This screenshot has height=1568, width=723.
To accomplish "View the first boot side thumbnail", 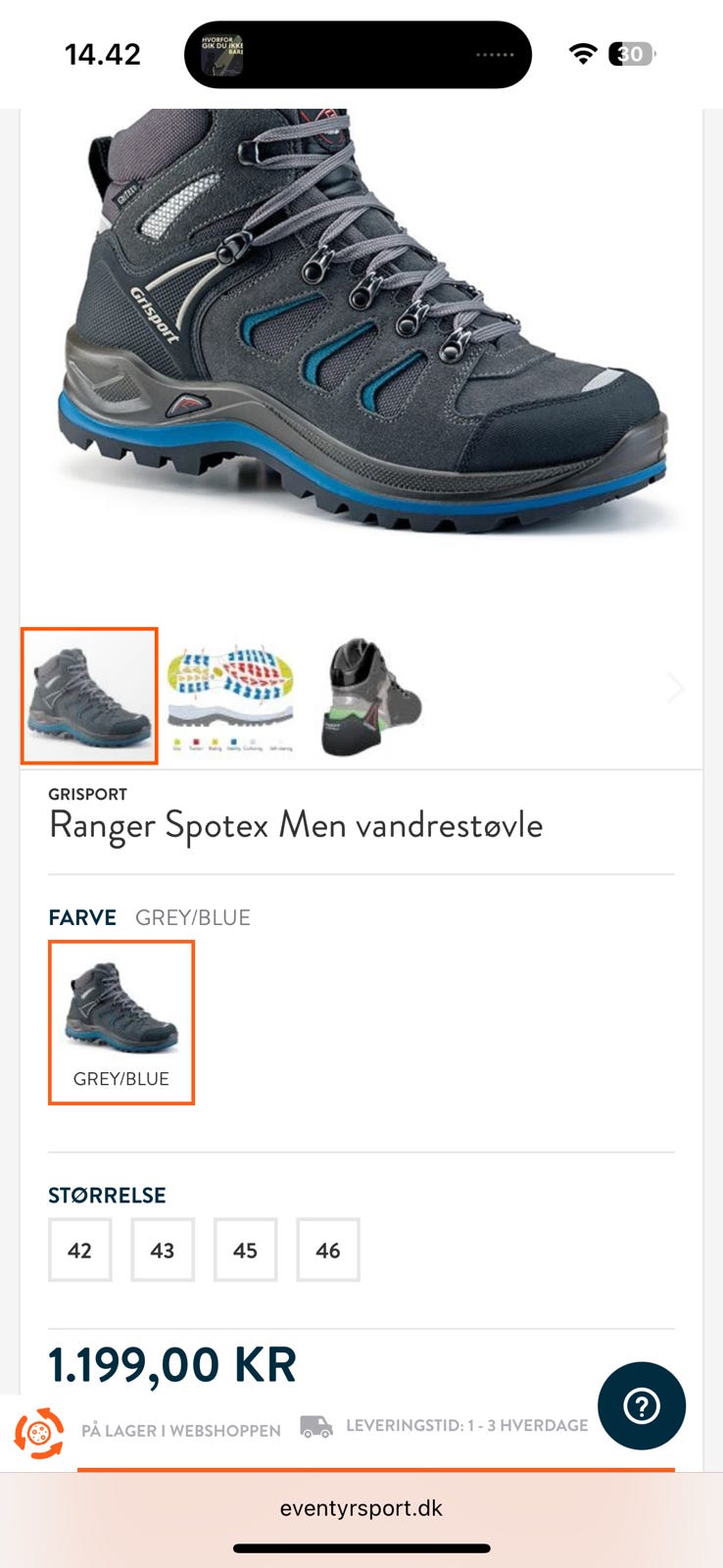I will [x=89, y=696].
